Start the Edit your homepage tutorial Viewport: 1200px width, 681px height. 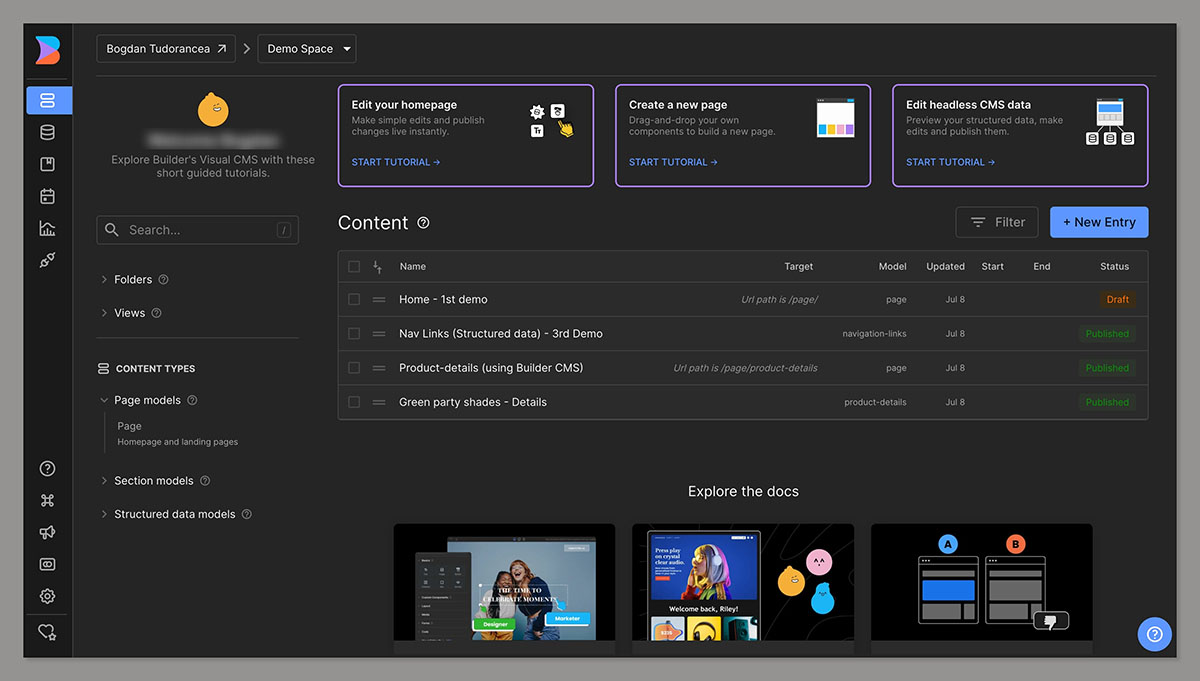point(396,162)
